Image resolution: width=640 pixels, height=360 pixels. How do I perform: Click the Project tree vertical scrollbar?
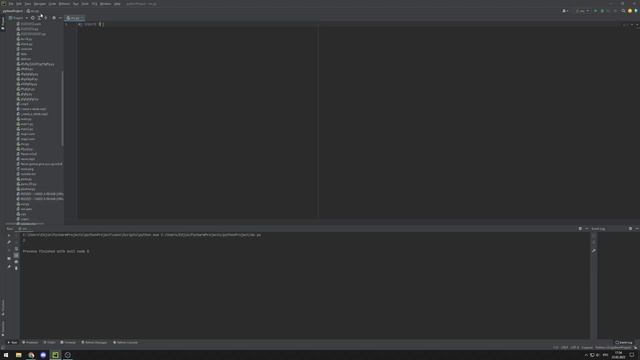62,108
